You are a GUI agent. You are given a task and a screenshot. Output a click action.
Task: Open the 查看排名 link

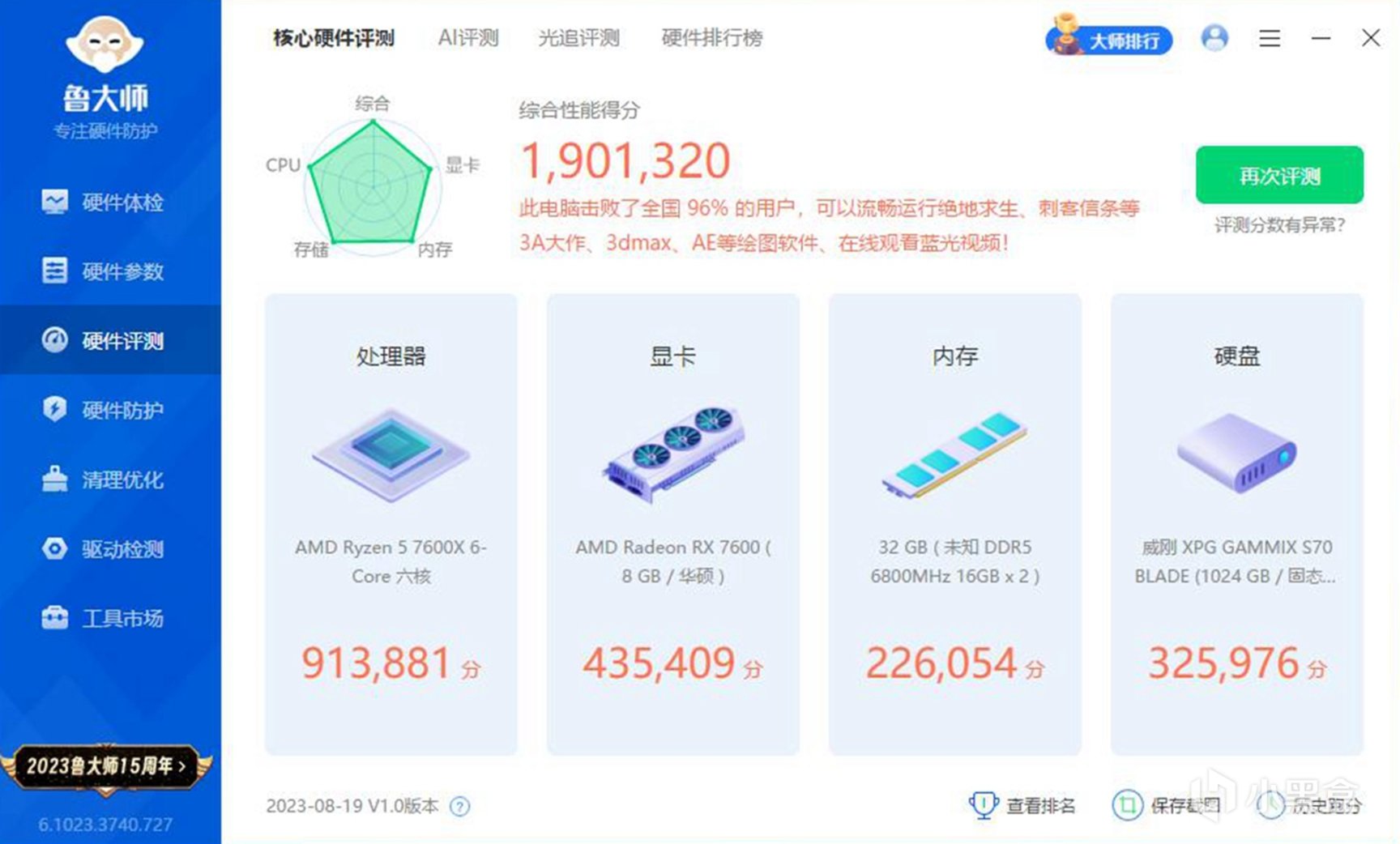[1041, 806]
